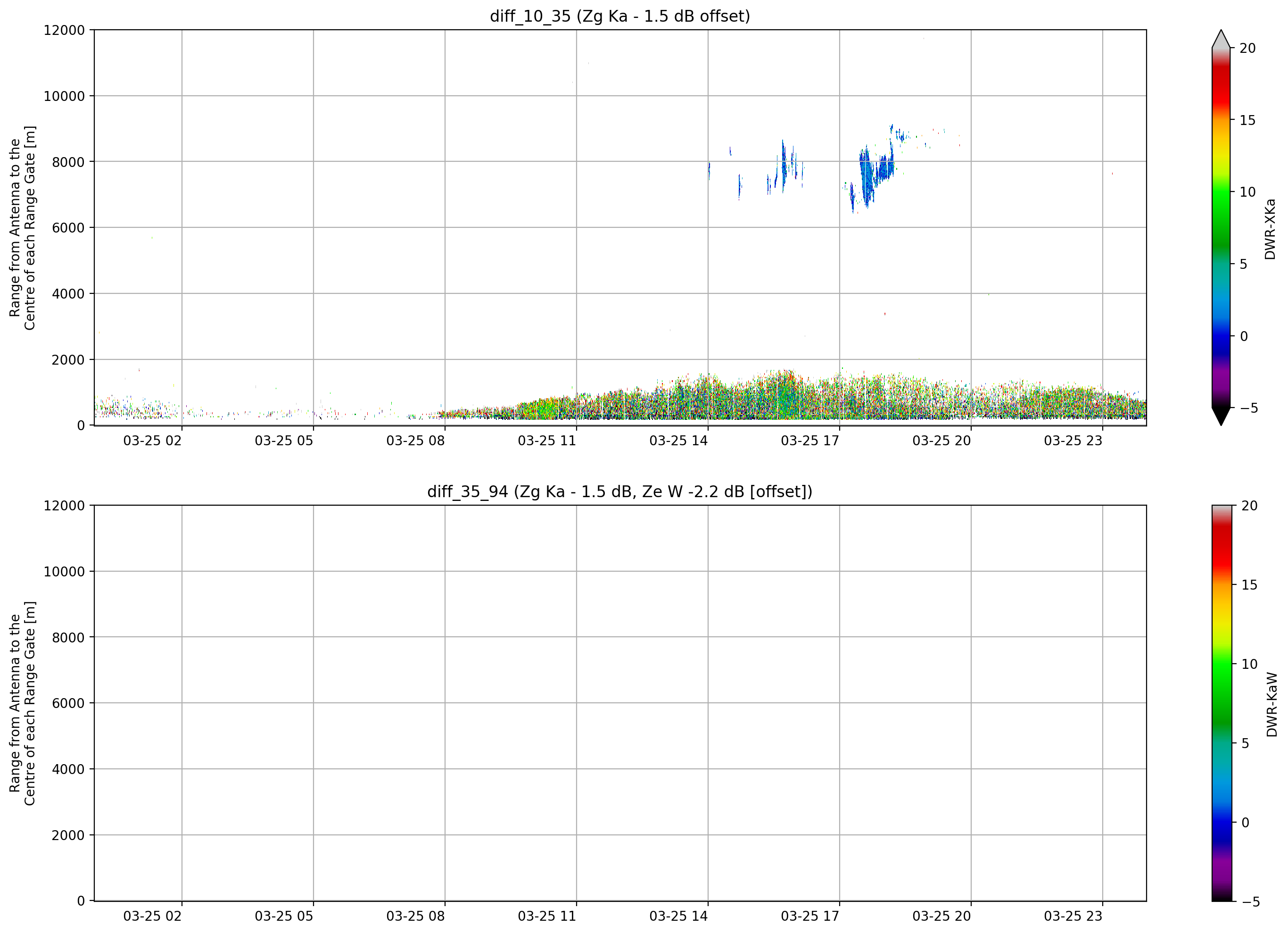This screenshot has width=1288, height=933.
Task: Pick "03-25 20" label on the bottom plot
Action: tap(941, 916)
